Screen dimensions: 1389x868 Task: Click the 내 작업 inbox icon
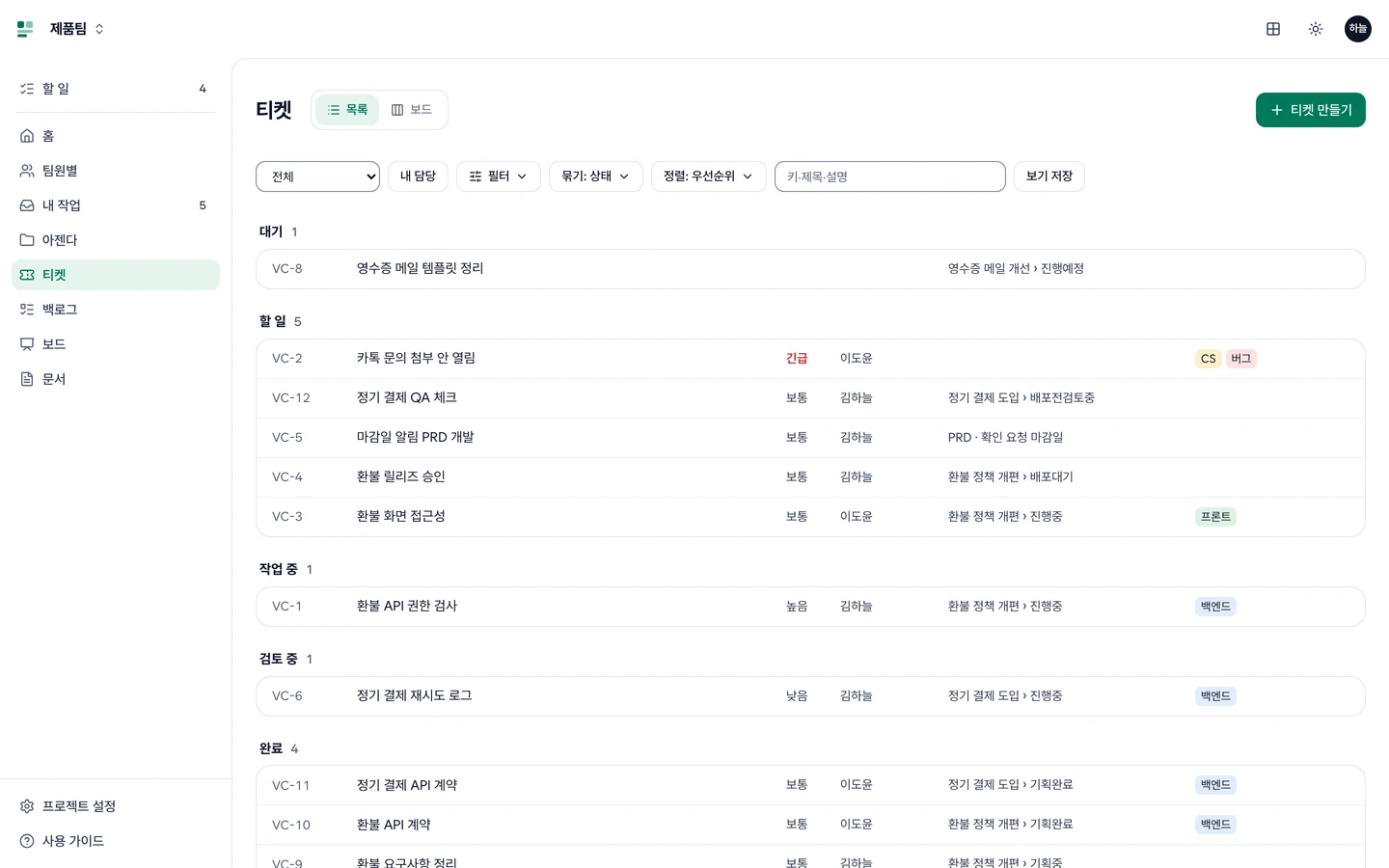(27, 205)
